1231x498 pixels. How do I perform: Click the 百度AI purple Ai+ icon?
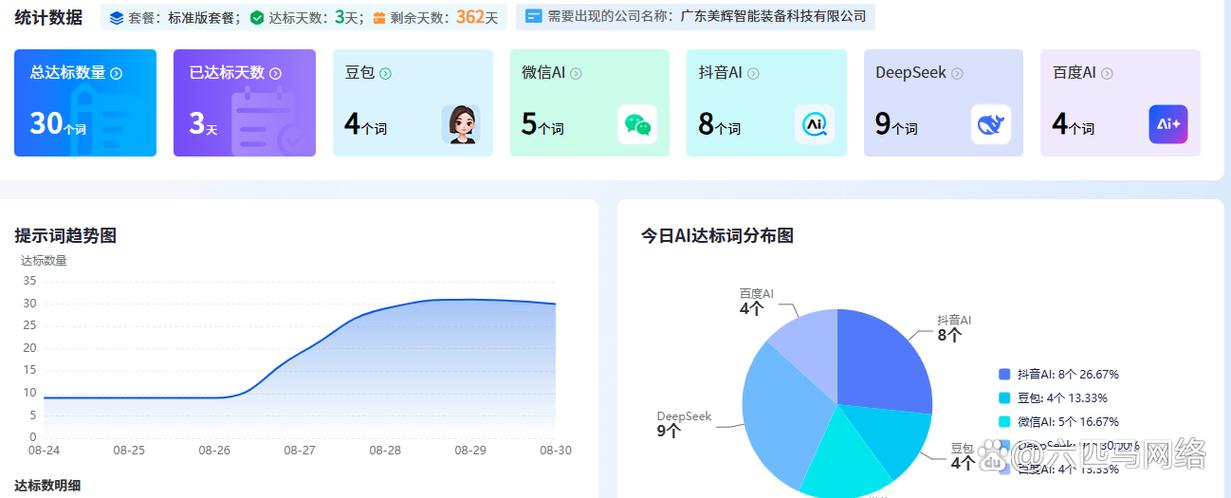pyautogui.click(x=1168, y=125)
